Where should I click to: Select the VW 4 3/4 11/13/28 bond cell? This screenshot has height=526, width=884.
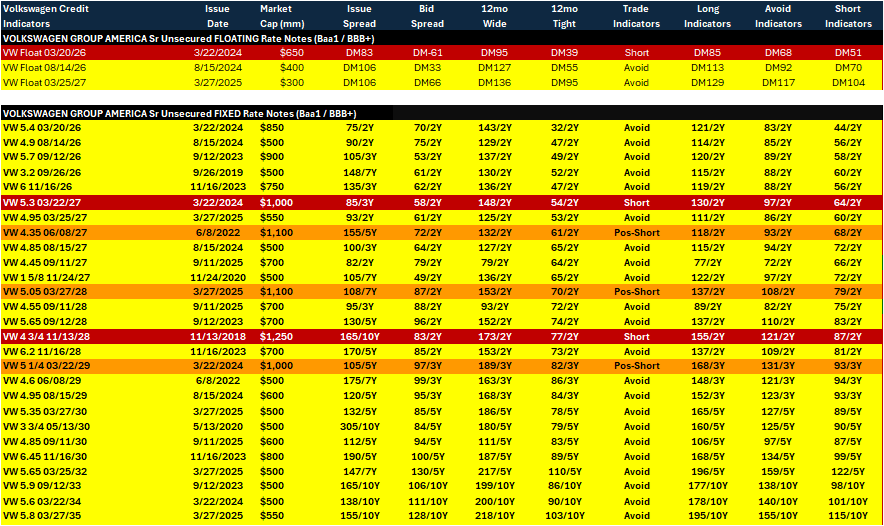coord(46,337)
